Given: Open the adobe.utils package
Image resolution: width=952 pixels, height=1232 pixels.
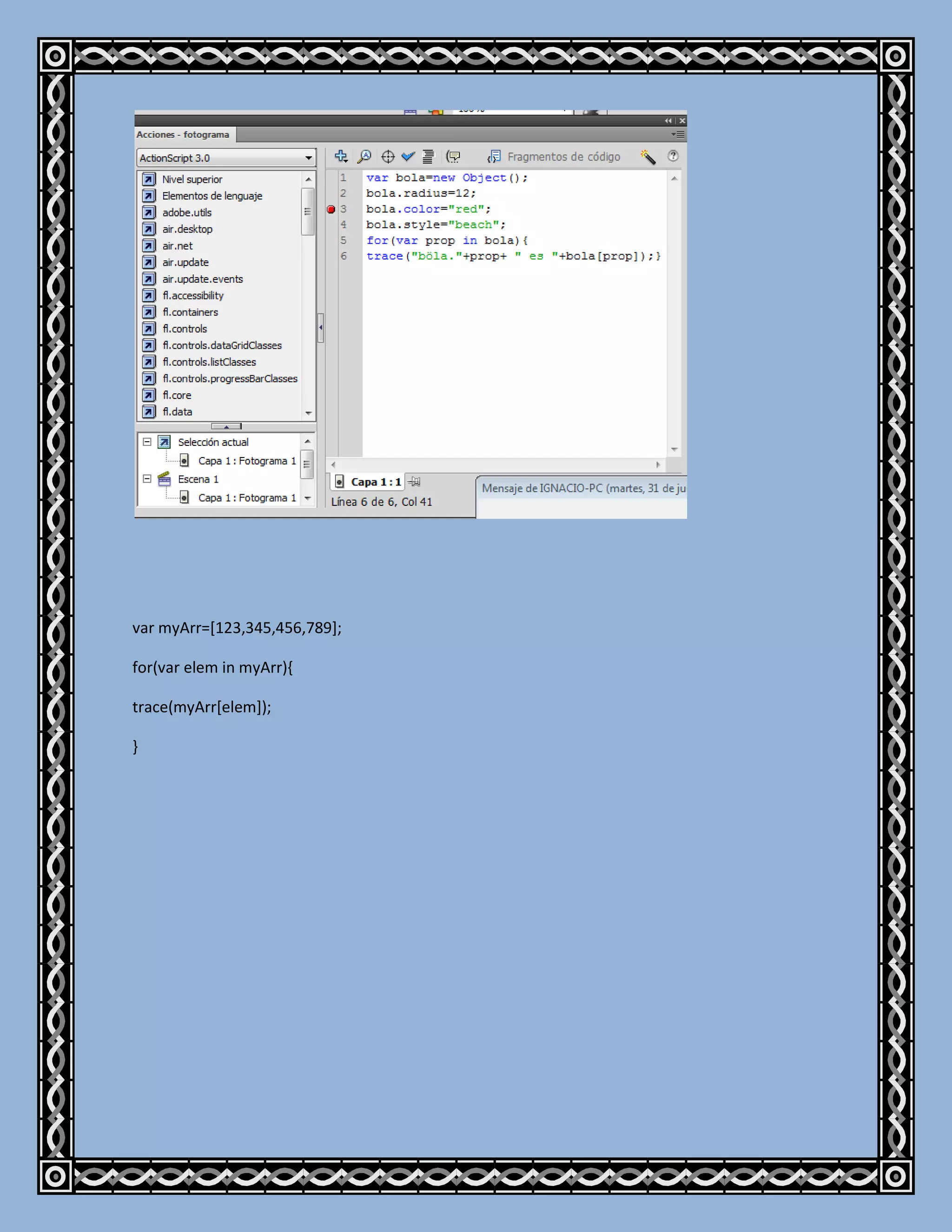Looking at the screenshot, I should tap(187, 212).
